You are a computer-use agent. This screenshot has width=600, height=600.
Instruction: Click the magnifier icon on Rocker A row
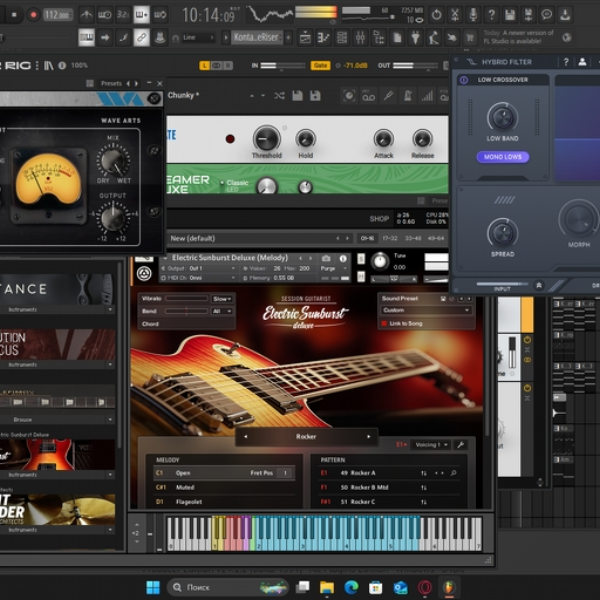[453, 473]
